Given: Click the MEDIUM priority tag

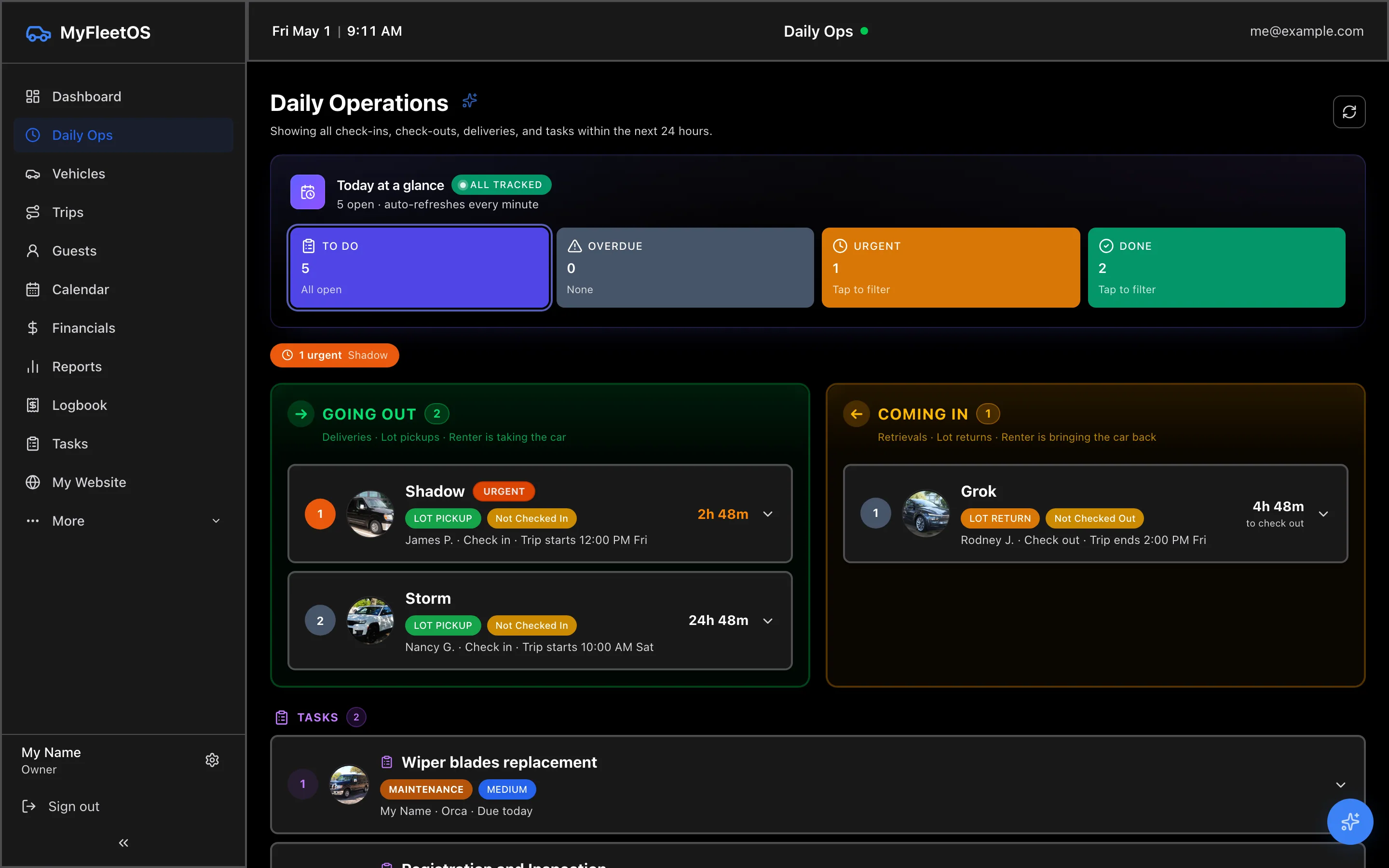Looking at the screenshot, I should (x=507, y=789).
